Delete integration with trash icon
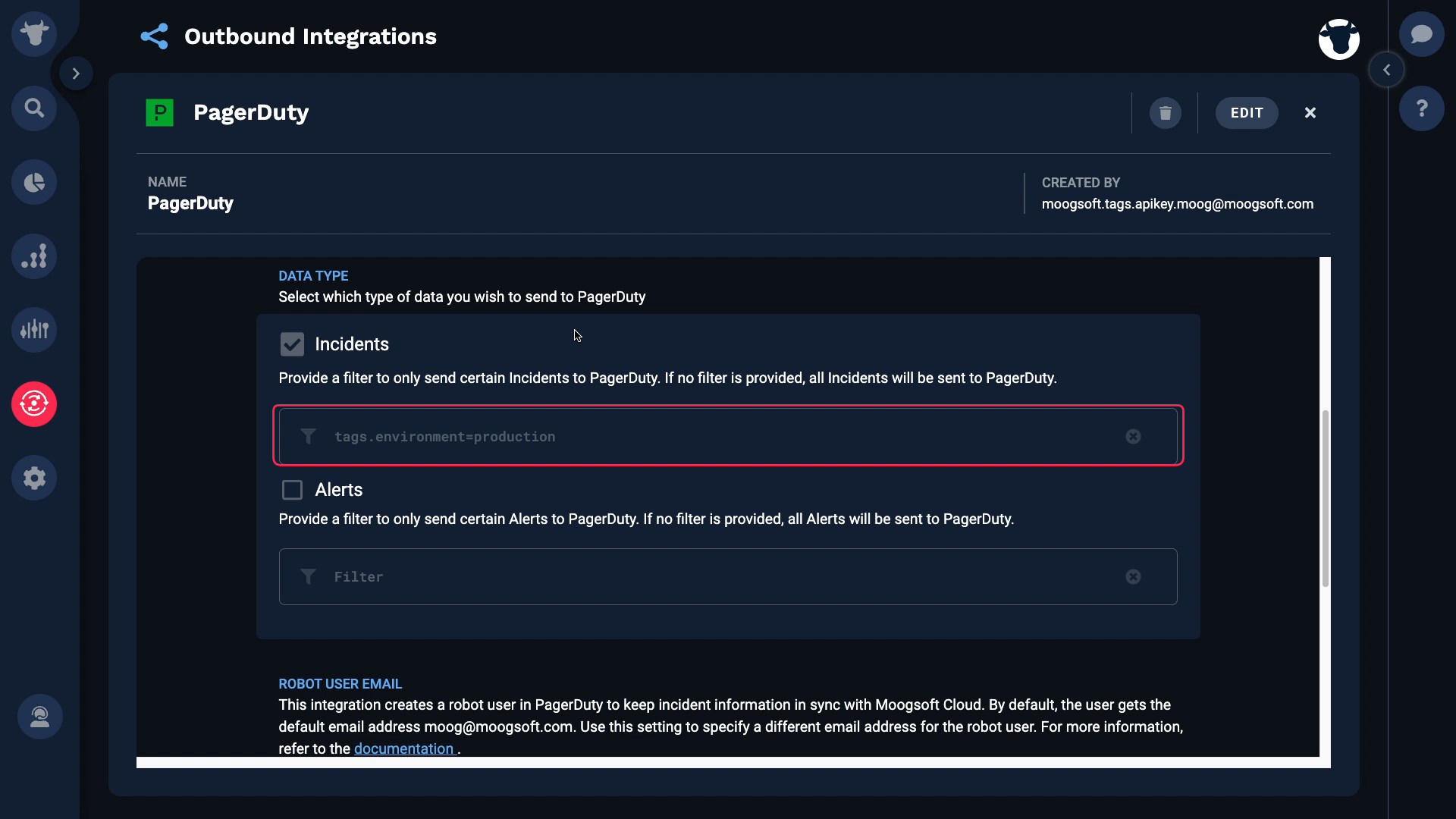This screenshot has height=819, width=1456. tap(1166, 113)
